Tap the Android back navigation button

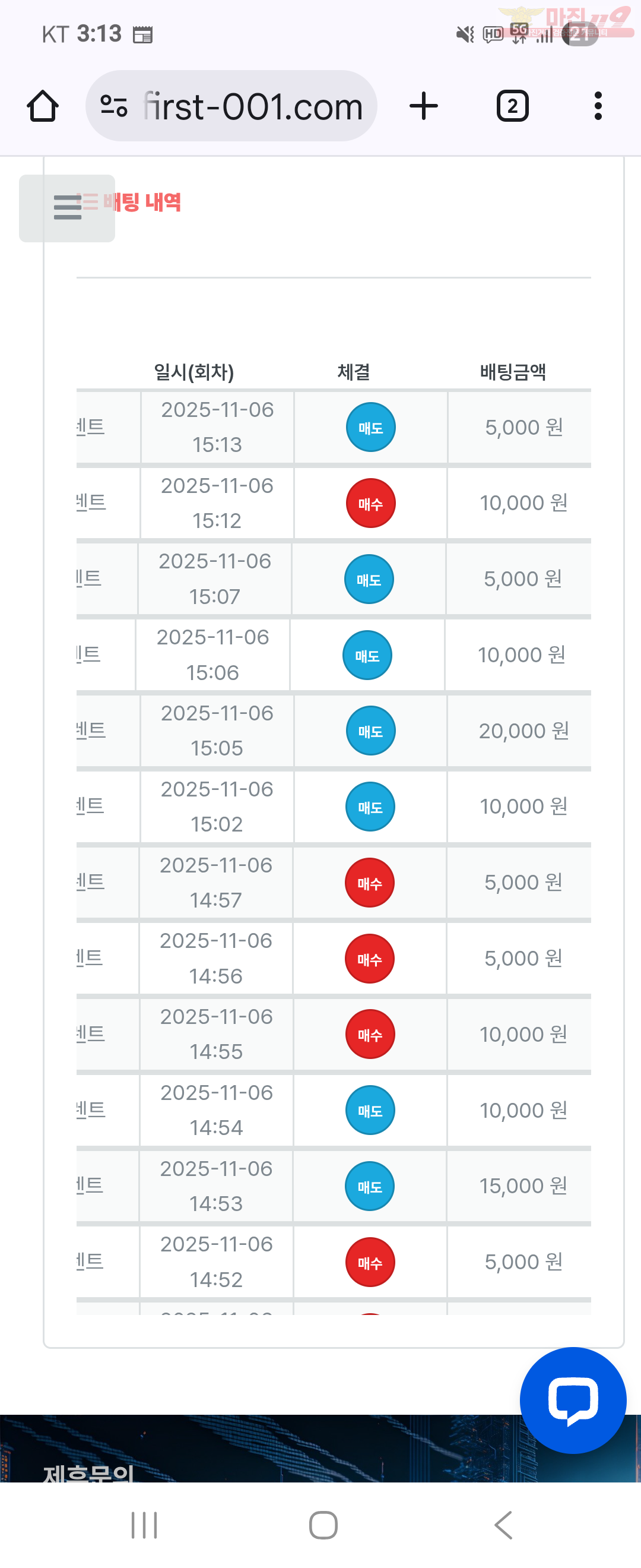[503, 1525]
